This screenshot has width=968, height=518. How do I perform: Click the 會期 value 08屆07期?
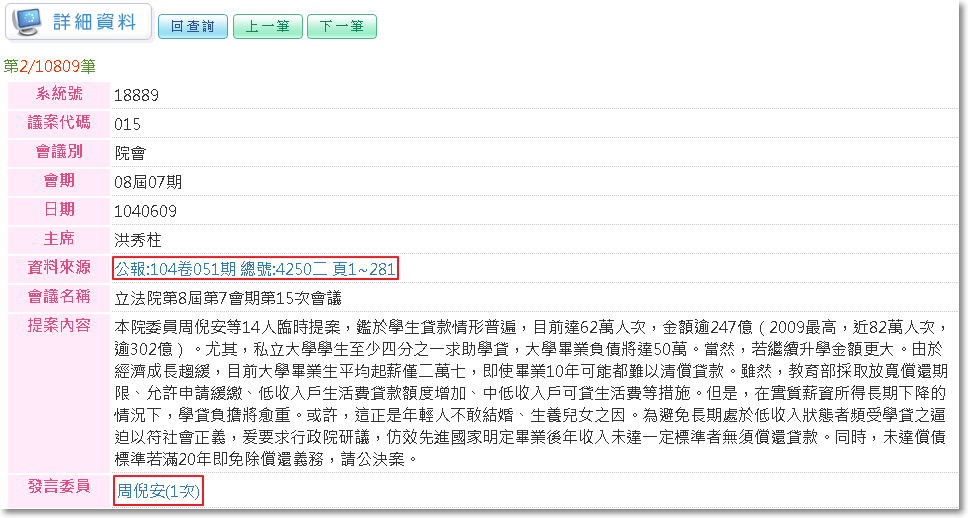click(148, 182)
